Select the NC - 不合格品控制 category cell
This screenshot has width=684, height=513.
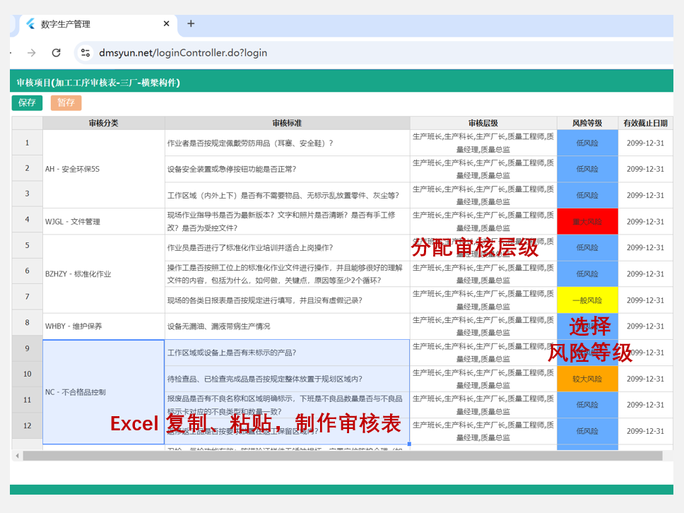click(103, 391)
